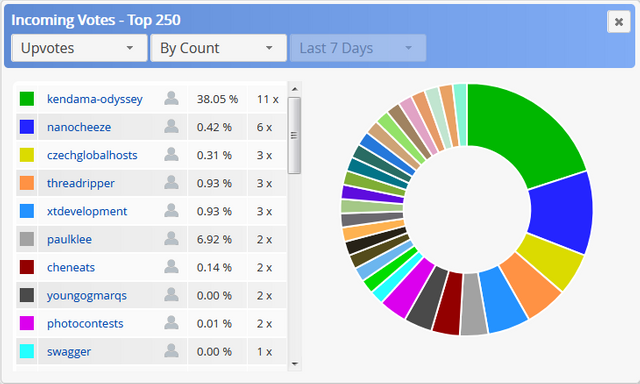The width and height of the screenshot is (640, 384).
Task: Click profile icon next to kendama-odyssey
Action: pos(171,98)
